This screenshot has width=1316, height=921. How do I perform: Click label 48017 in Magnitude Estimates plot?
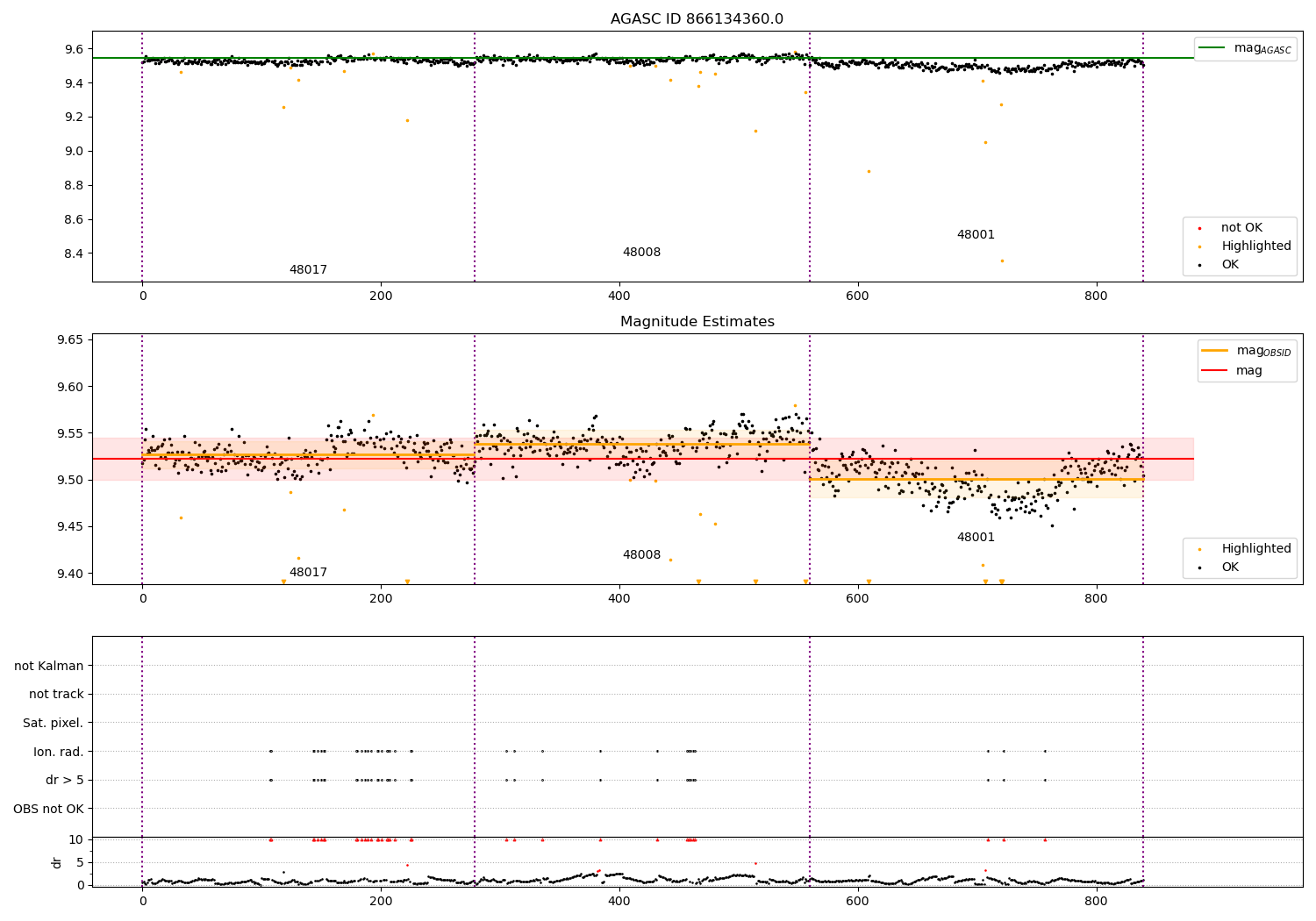click(308, 573)
